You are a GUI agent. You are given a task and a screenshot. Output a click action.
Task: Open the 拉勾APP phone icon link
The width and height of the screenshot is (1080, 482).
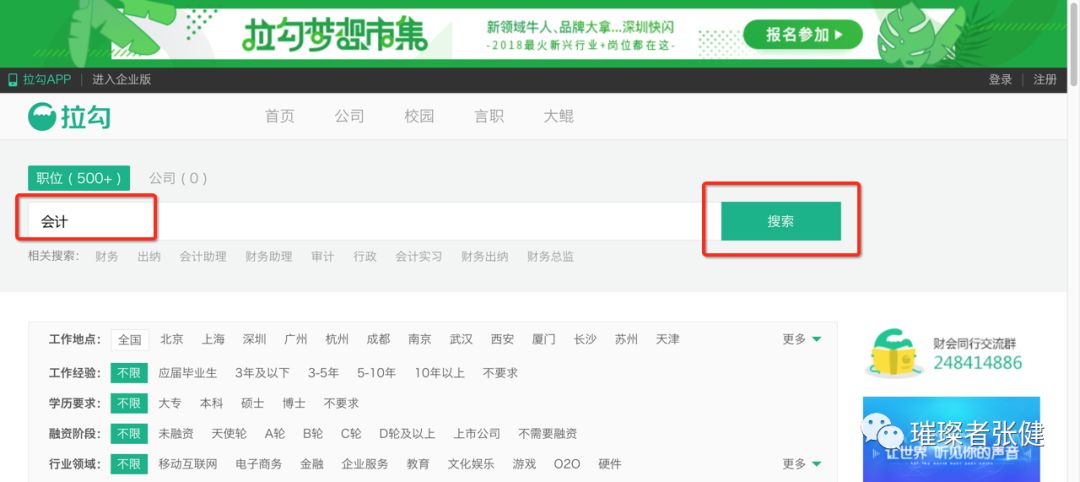tap(12, 79)
